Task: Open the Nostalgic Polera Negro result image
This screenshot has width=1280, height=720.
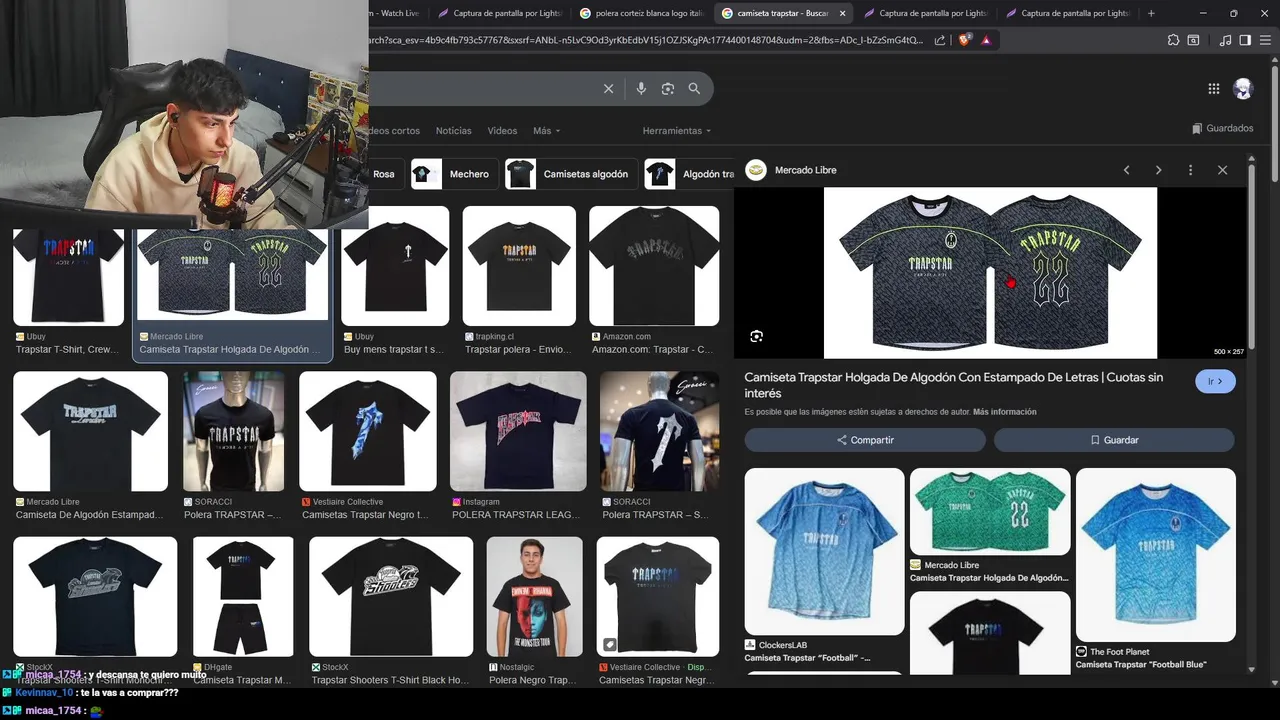Action: click(534, 597)
